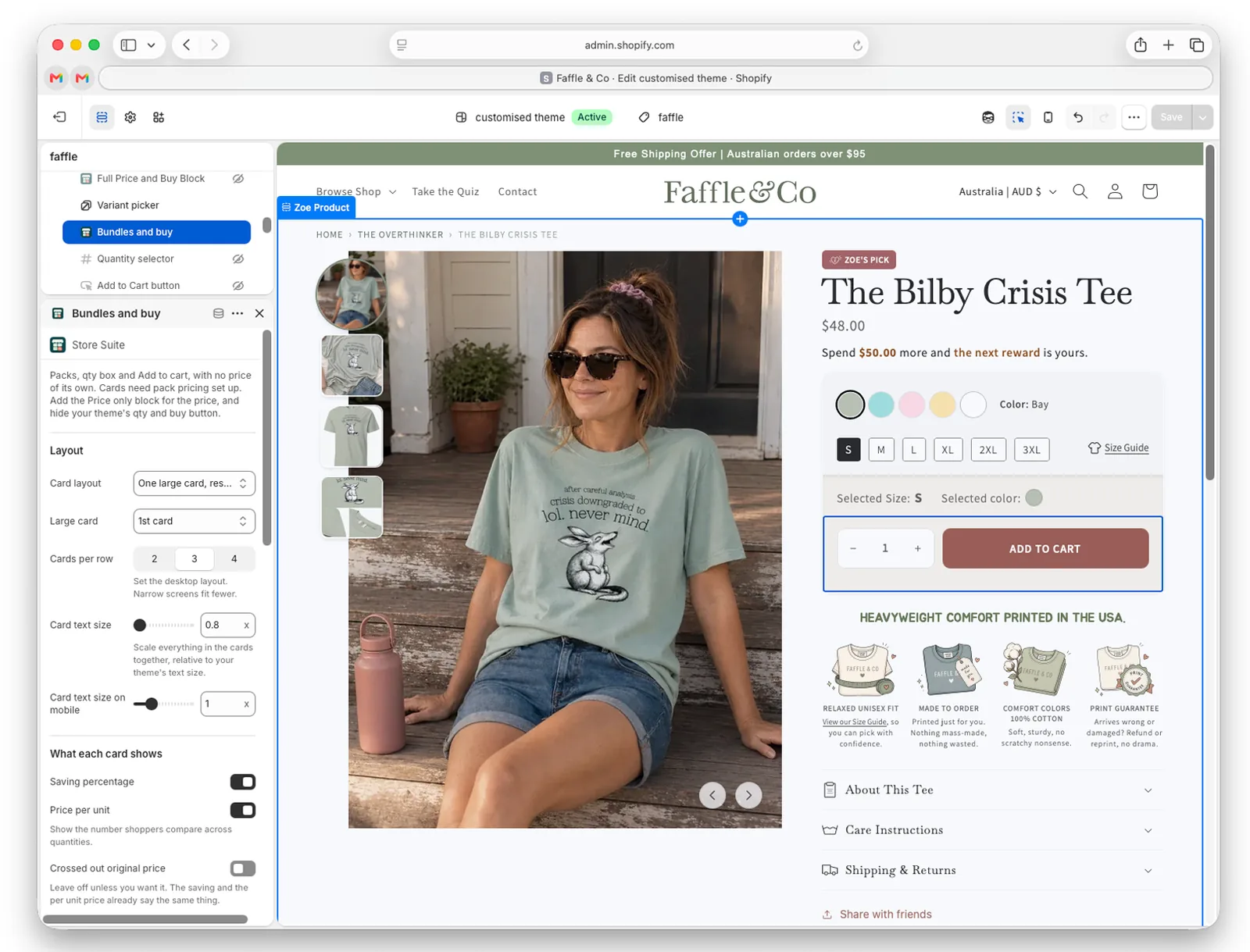Viewport: 1250px width, 952px height.
Task: Turn off Price per unit toggle
Action: point(243,810)
